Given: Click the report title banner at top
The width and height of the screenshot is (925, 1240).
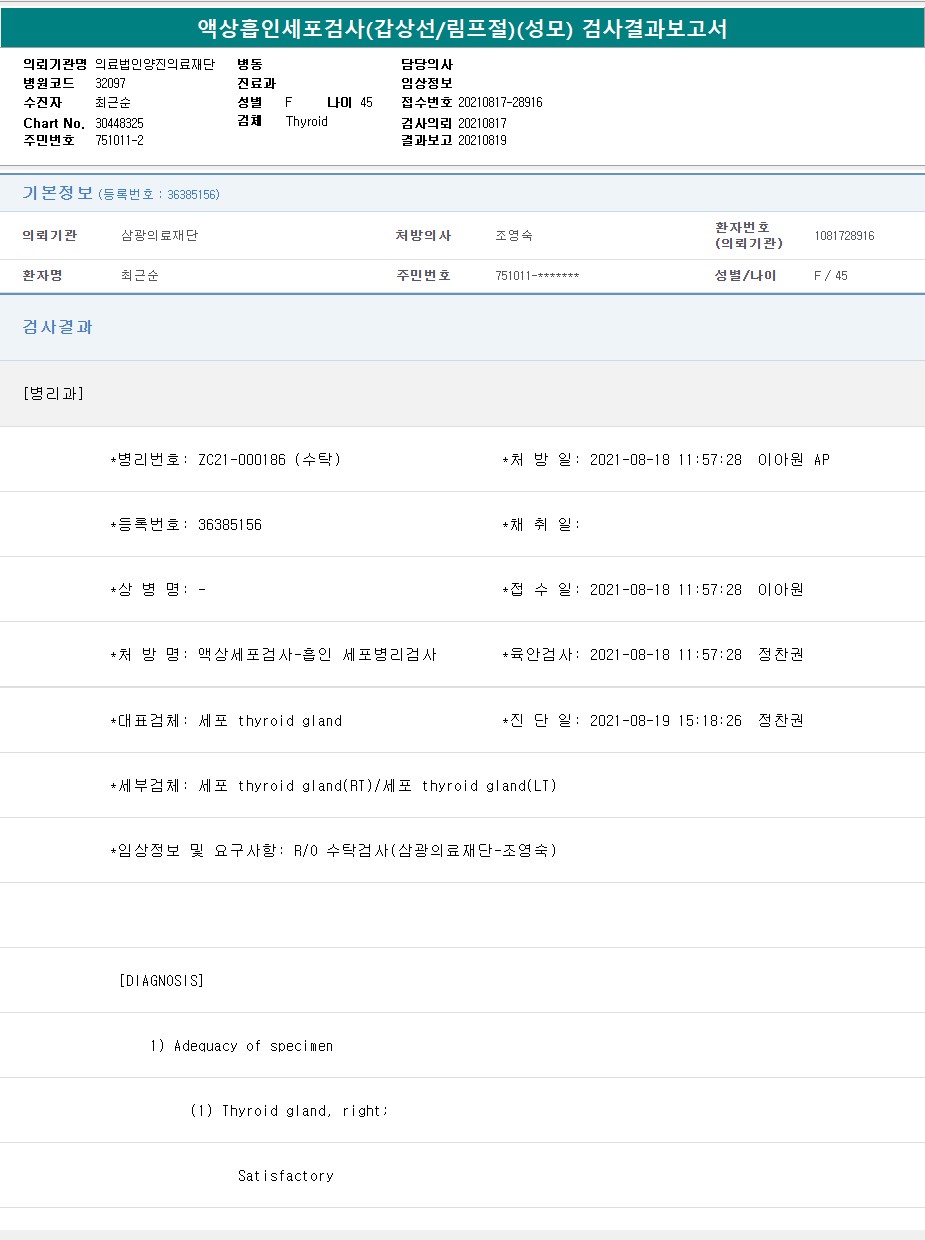Looking at the screenshot, I should (x=462, y=29).
